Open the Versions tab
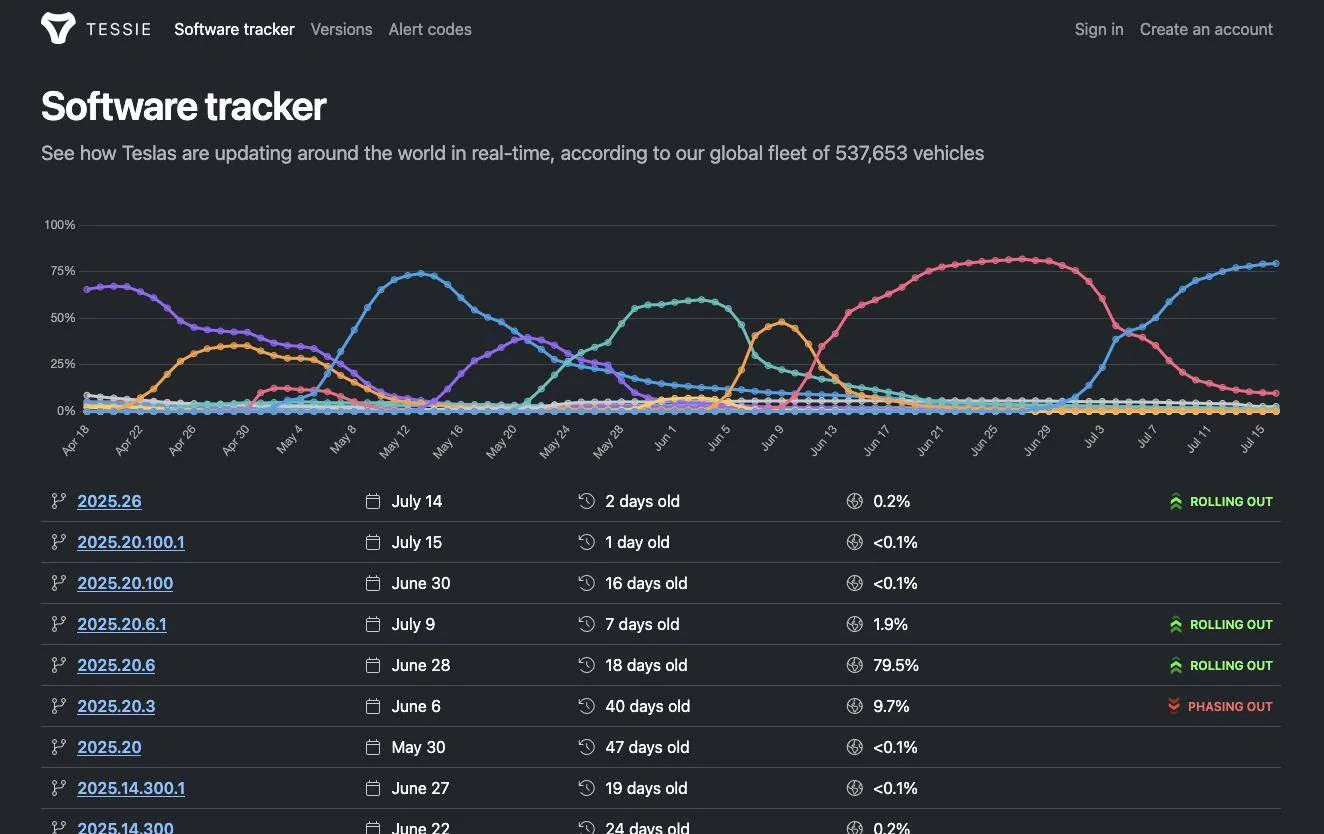The image size is (1324, 834). 341,29
